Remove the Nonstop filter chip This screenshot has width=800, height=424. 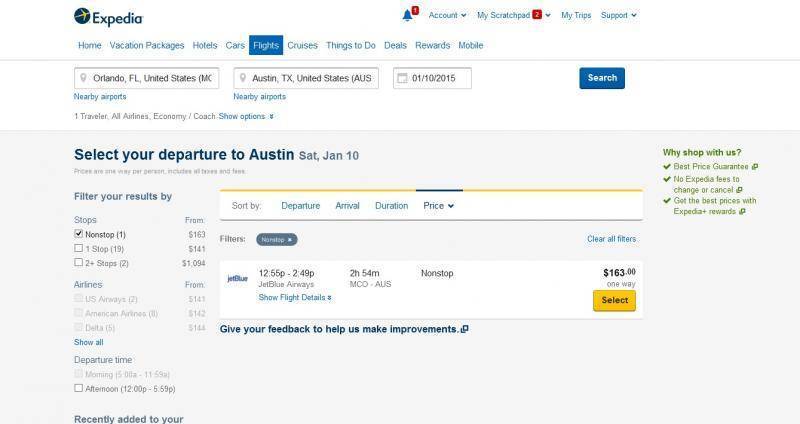(x=290, y=240)
